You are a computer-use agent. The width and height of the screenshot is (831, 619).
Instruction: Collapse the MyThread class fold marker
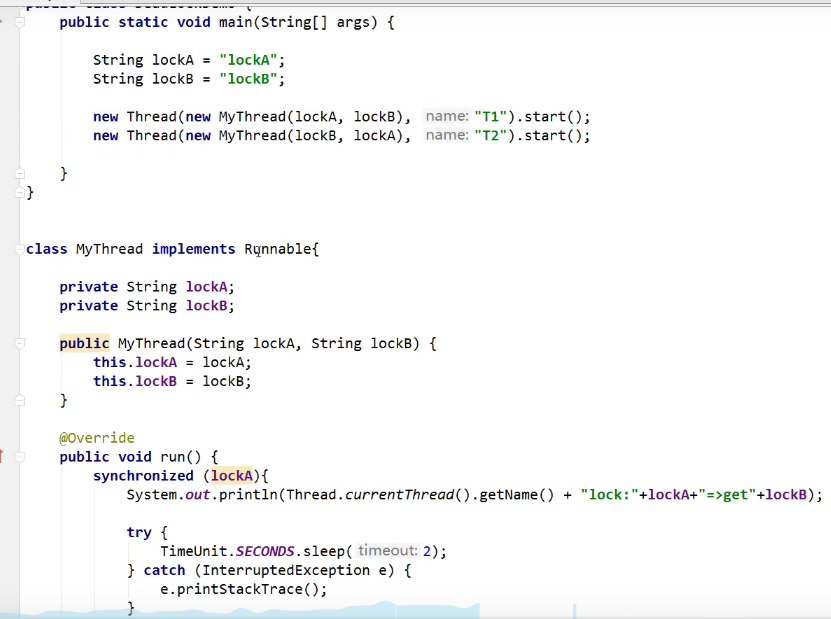[19, 249]
